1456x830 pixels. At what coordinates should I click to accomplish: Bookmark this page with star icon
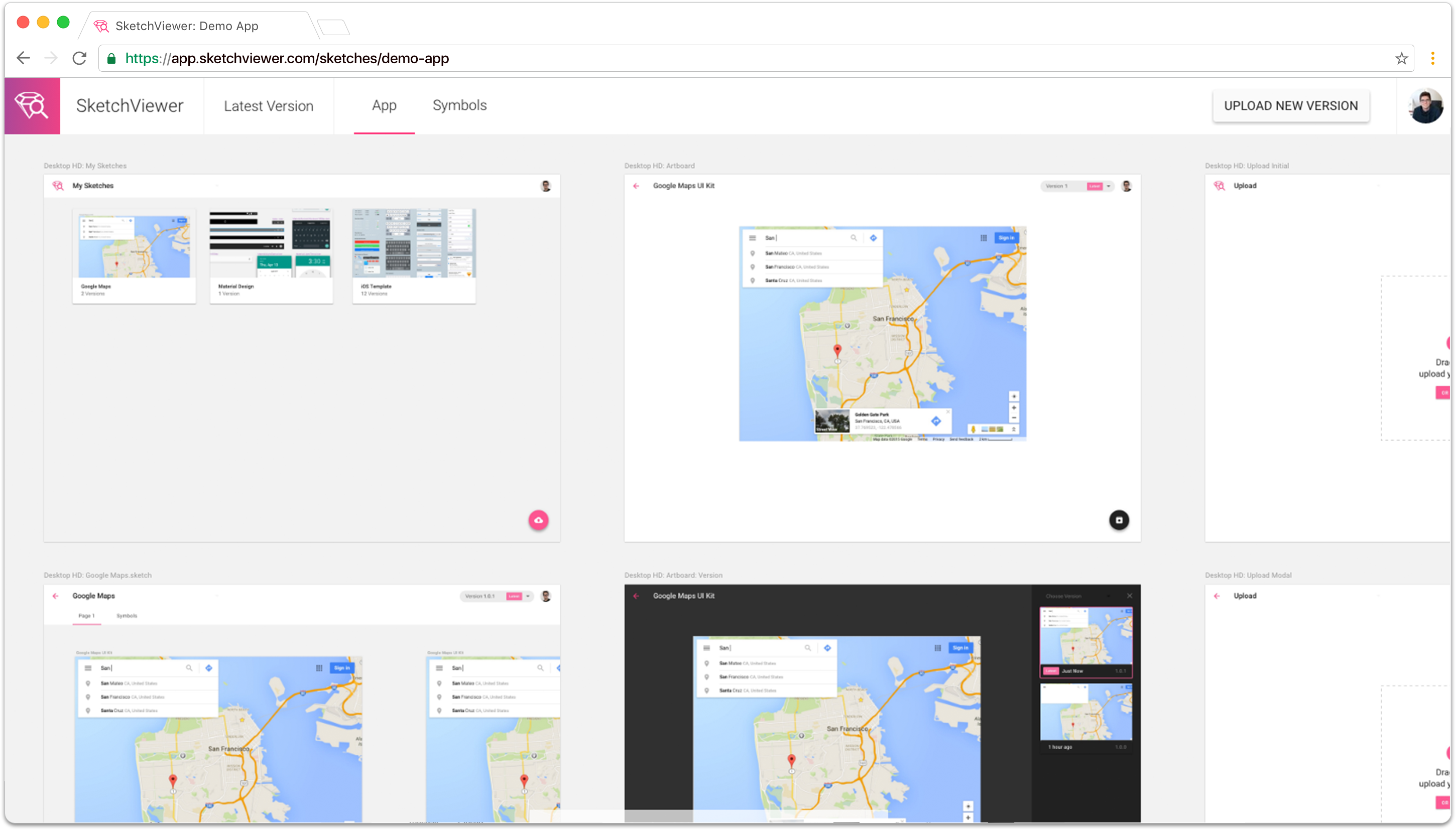tap(1401, 58)
